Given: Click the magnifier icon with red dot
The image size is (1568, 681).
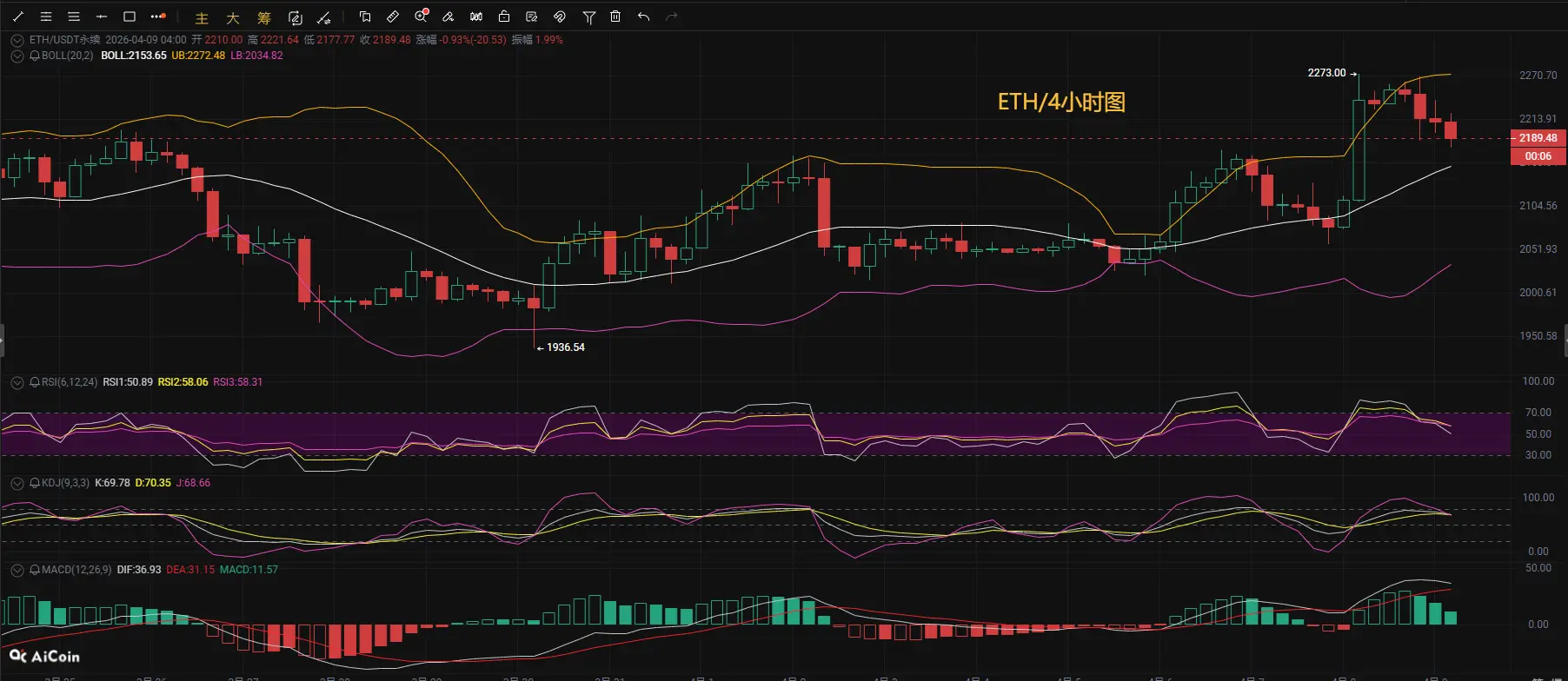Looking at the screenshot, I should click(422, 17).
